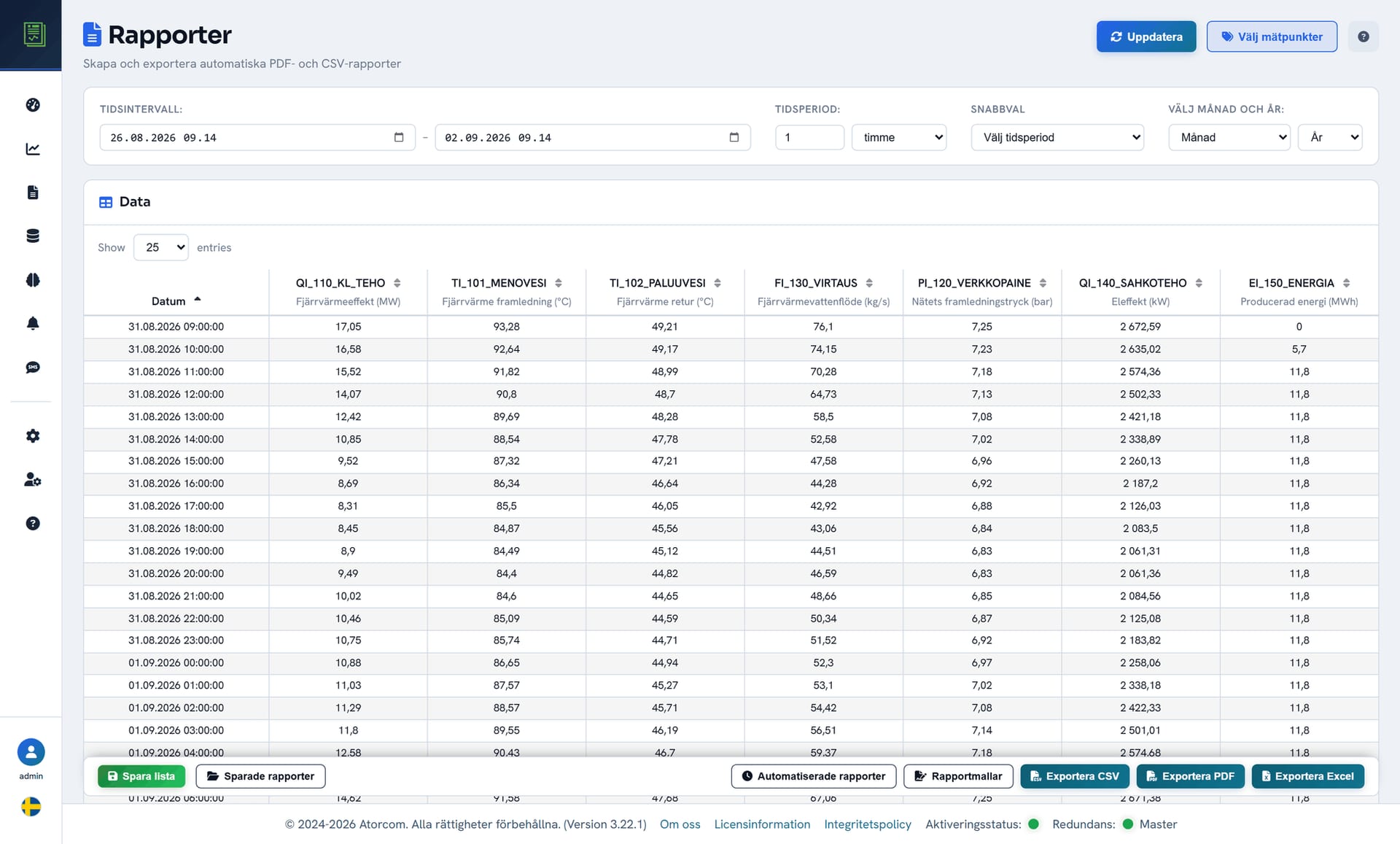This screenshot has width=1400, height=844.
Task: Open the Månad dropdown
Action: click(x=1229, y=137)
